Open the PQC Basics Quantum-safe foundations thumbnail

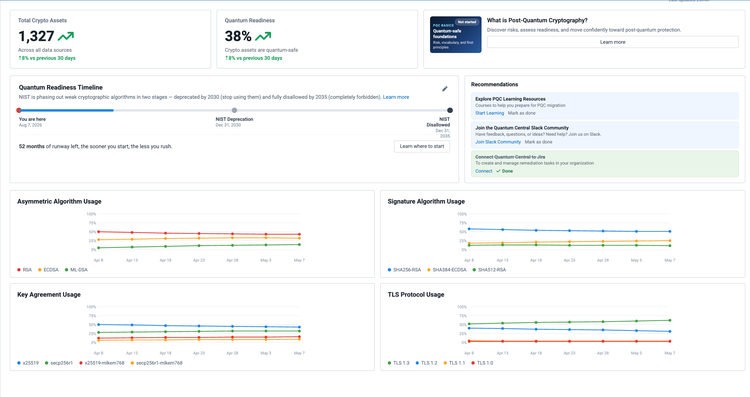coord(455,34)
